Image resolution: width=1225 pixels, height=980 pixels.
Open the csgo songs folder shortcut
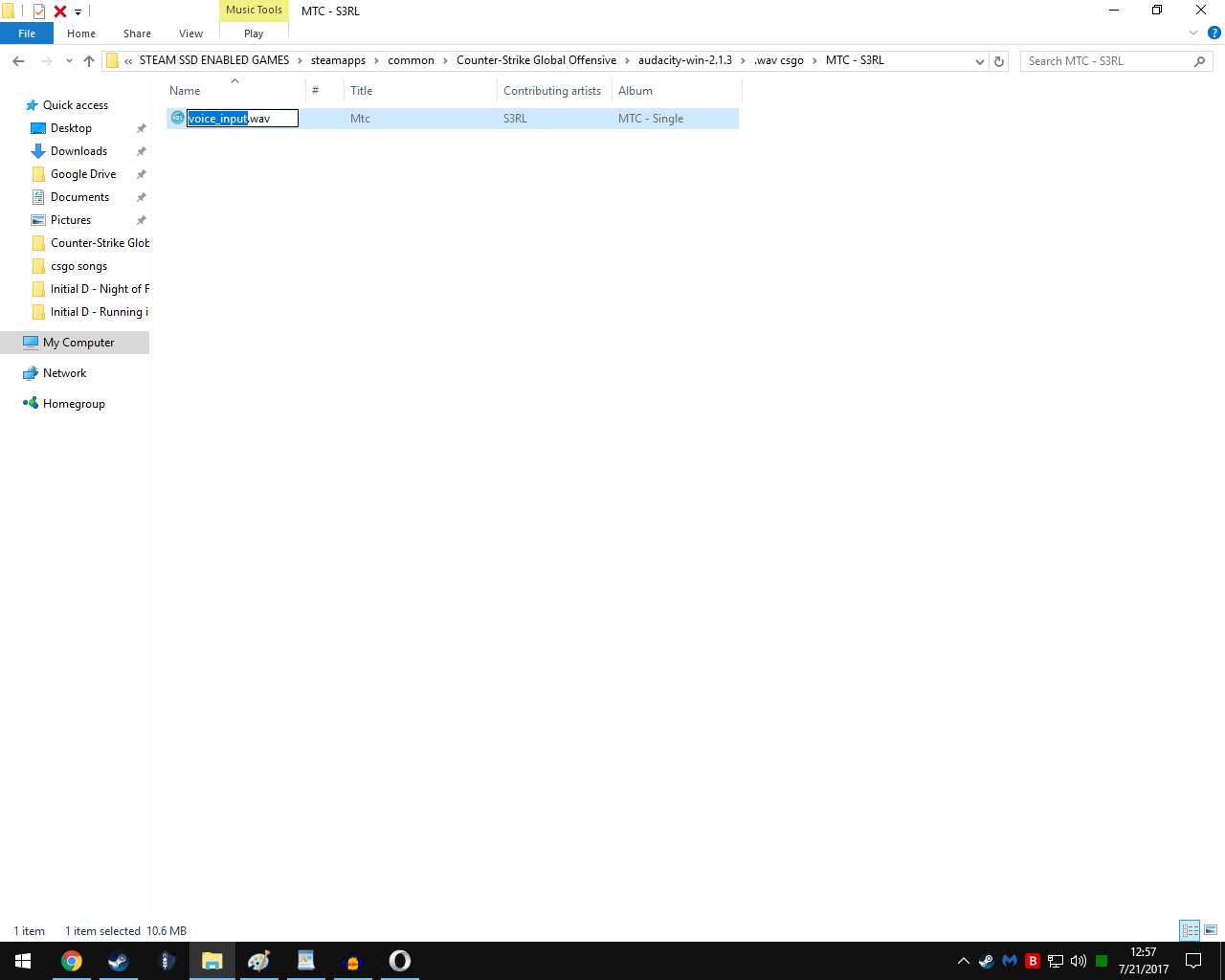(x=78, y=266)
